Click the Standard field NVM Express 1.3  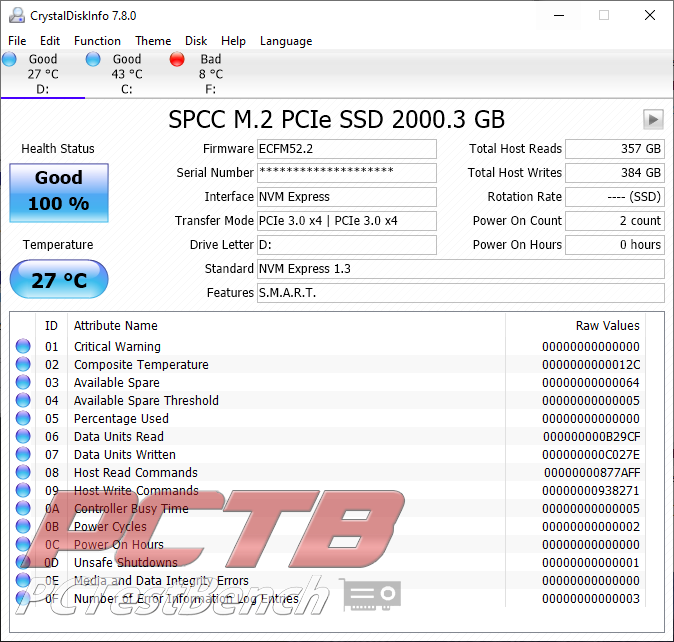tap(461, 269)
